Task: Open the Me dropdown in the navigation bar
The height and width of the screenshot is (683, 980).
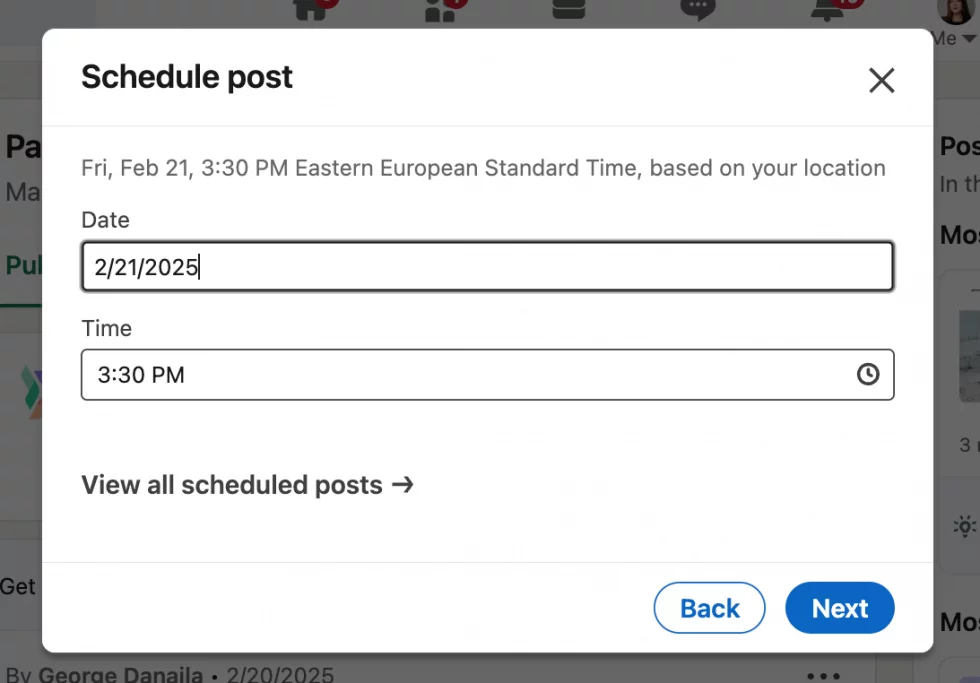Action: coord(955,38)
